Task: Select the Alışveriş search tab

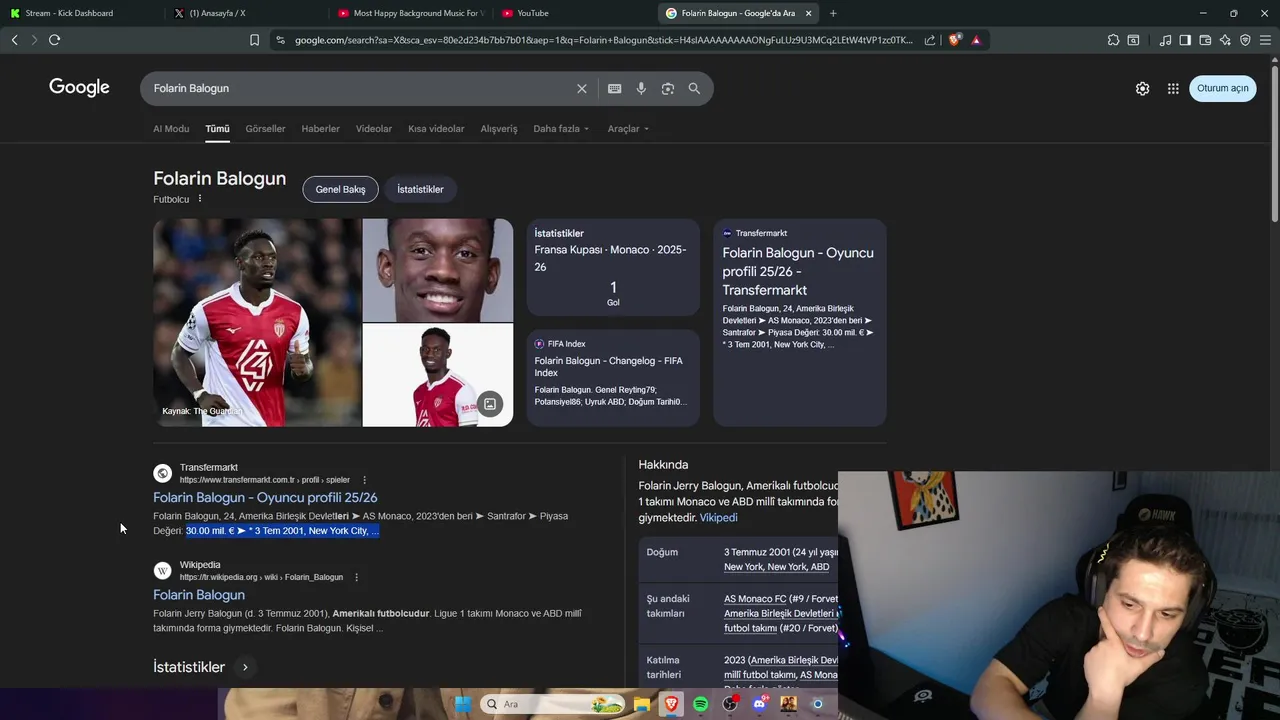Action: 499,129
